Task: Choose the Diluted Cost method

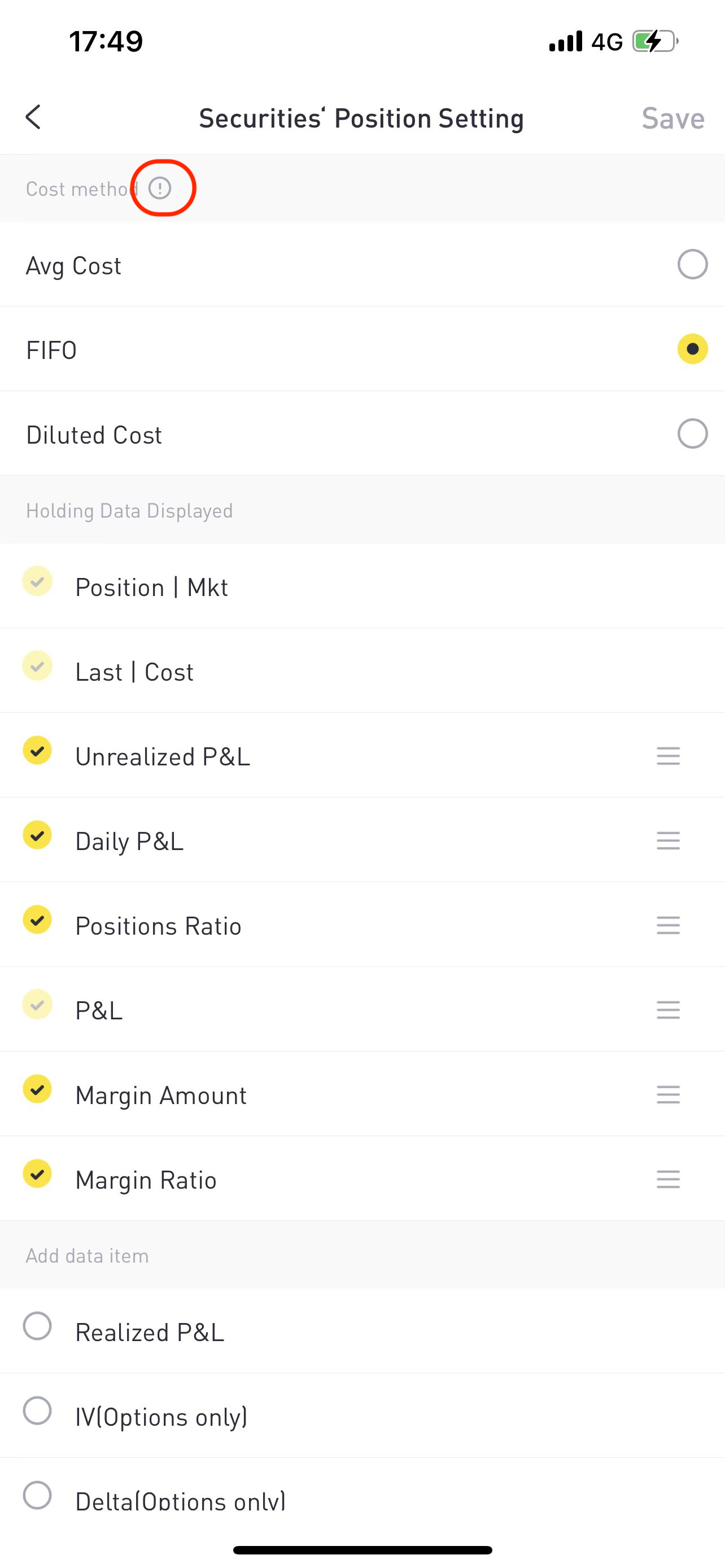Action: click(x=692, y=434)
